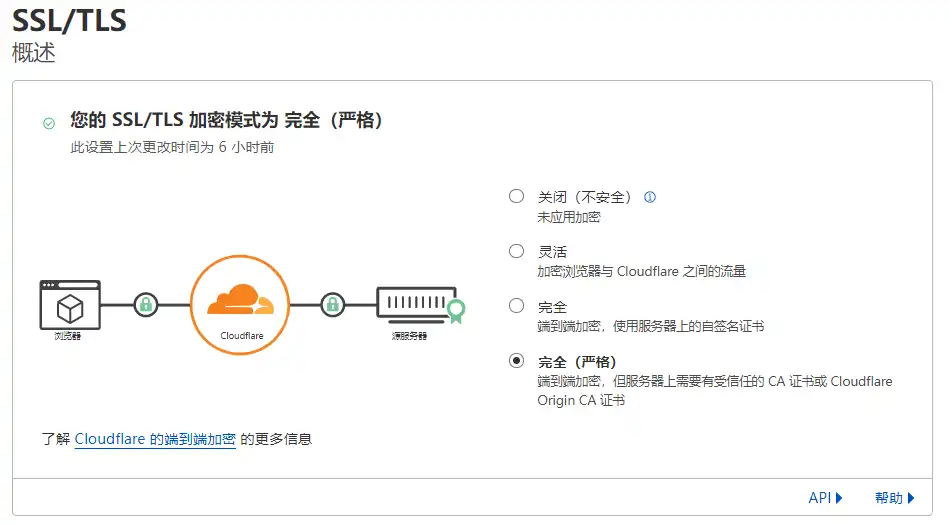Click the 您的 SSL/TLS 加密模式为 完全（严格） heading
Image resolution: width=949 pixels, height=525 pixels.
click(x=226, y=120)
